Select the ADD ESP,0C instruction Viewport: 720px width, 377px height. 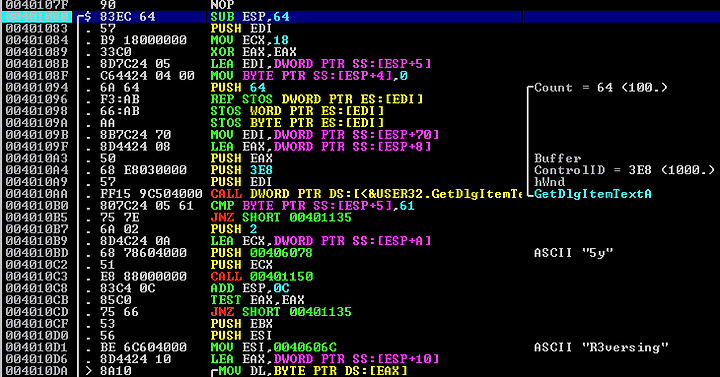pyautogui.click(x=250, y=288)
